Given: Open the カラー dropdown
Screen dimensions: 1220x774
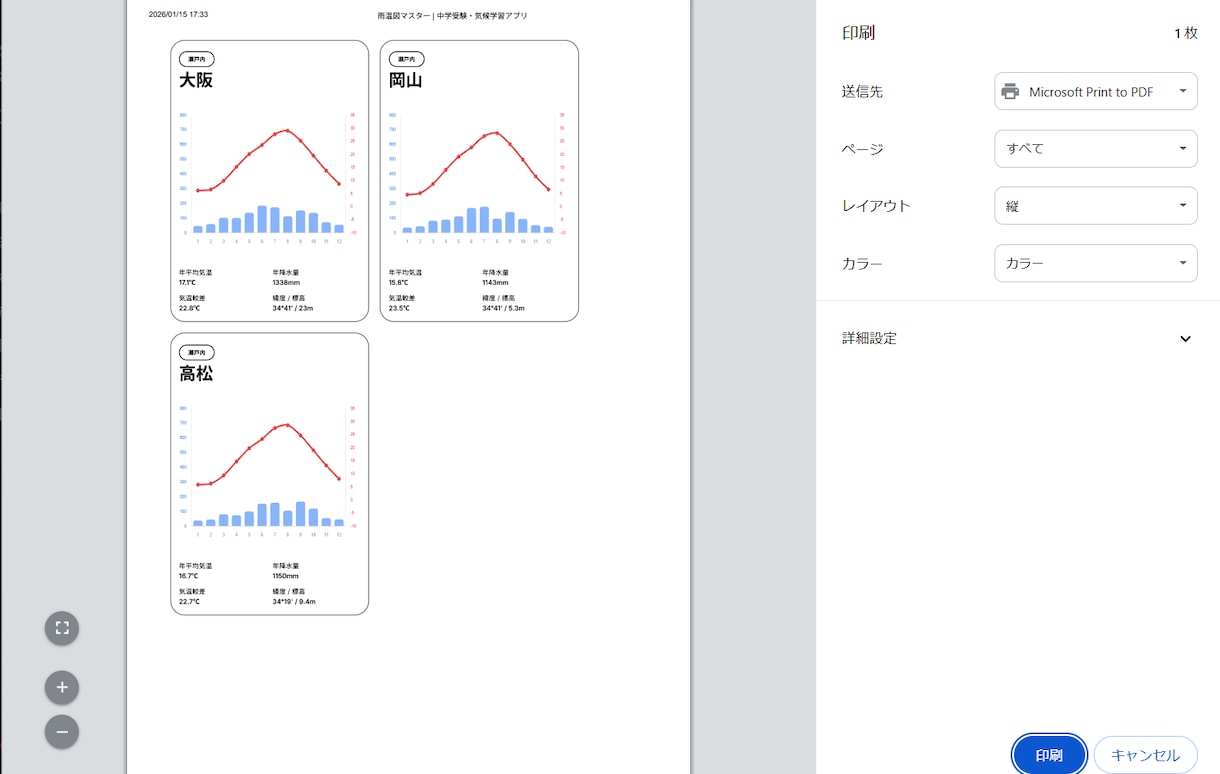Looking at the screenshot, I should (1096, 263).
